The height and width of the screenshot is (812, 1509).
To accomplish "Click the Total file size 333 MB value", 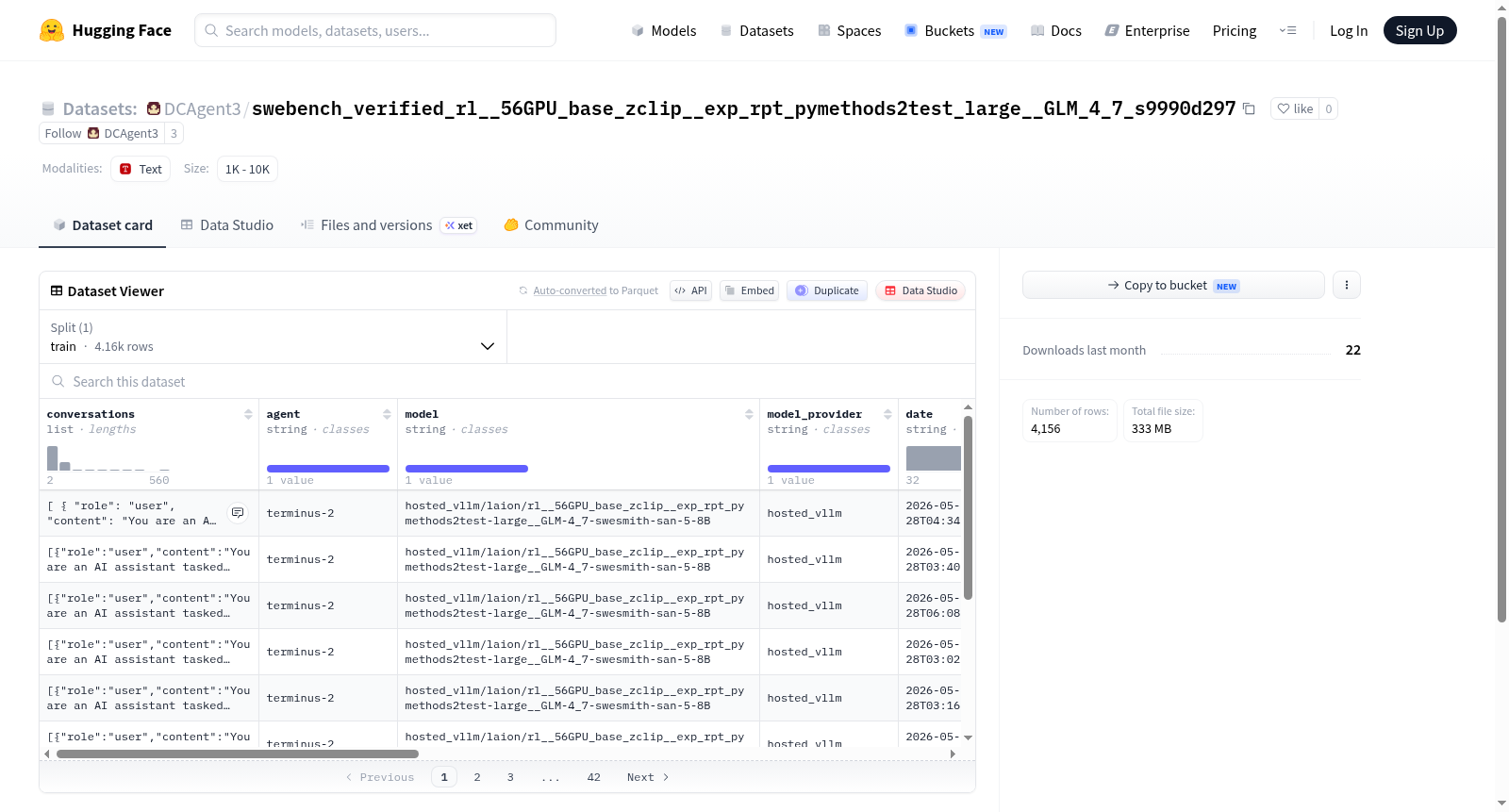I will tap(1152, 428).
